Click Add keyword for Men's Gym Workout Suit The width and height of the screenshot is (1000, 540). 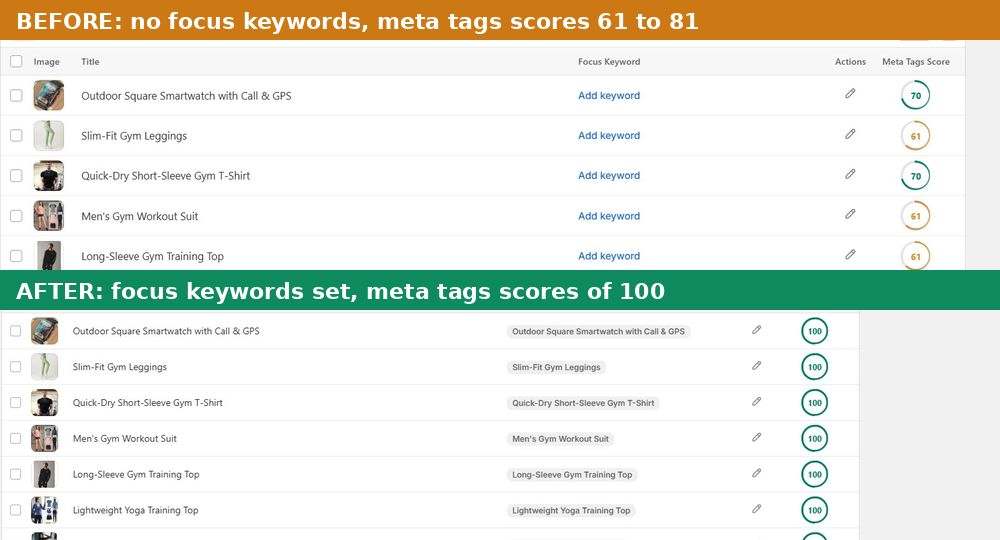click(609, 216)
